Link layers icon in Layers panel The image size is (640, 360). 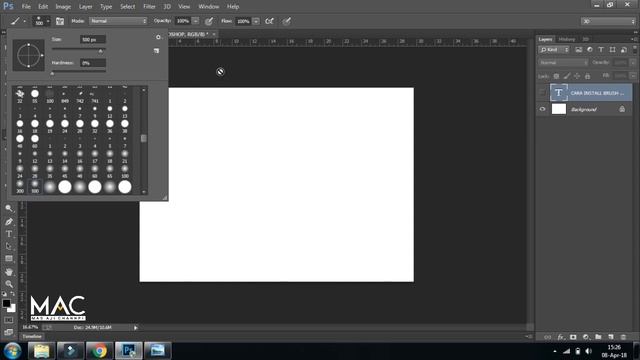[548, 337]
